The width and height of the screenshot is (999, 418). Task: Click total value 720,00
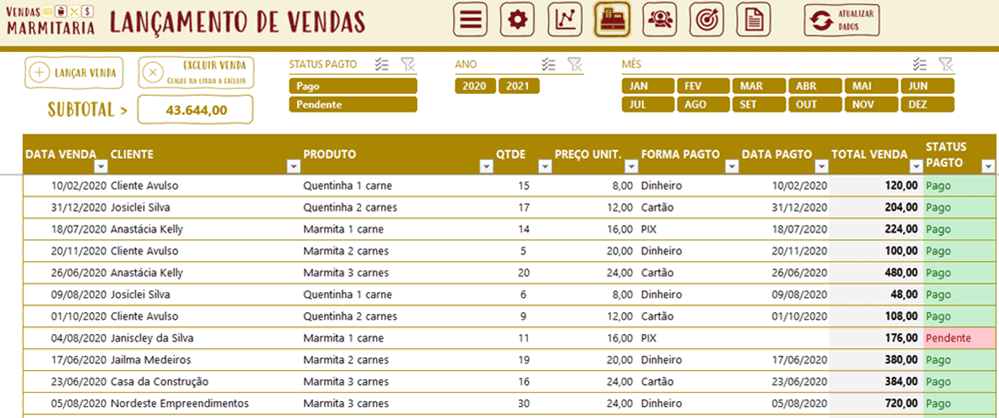click(x=876, y=403)
